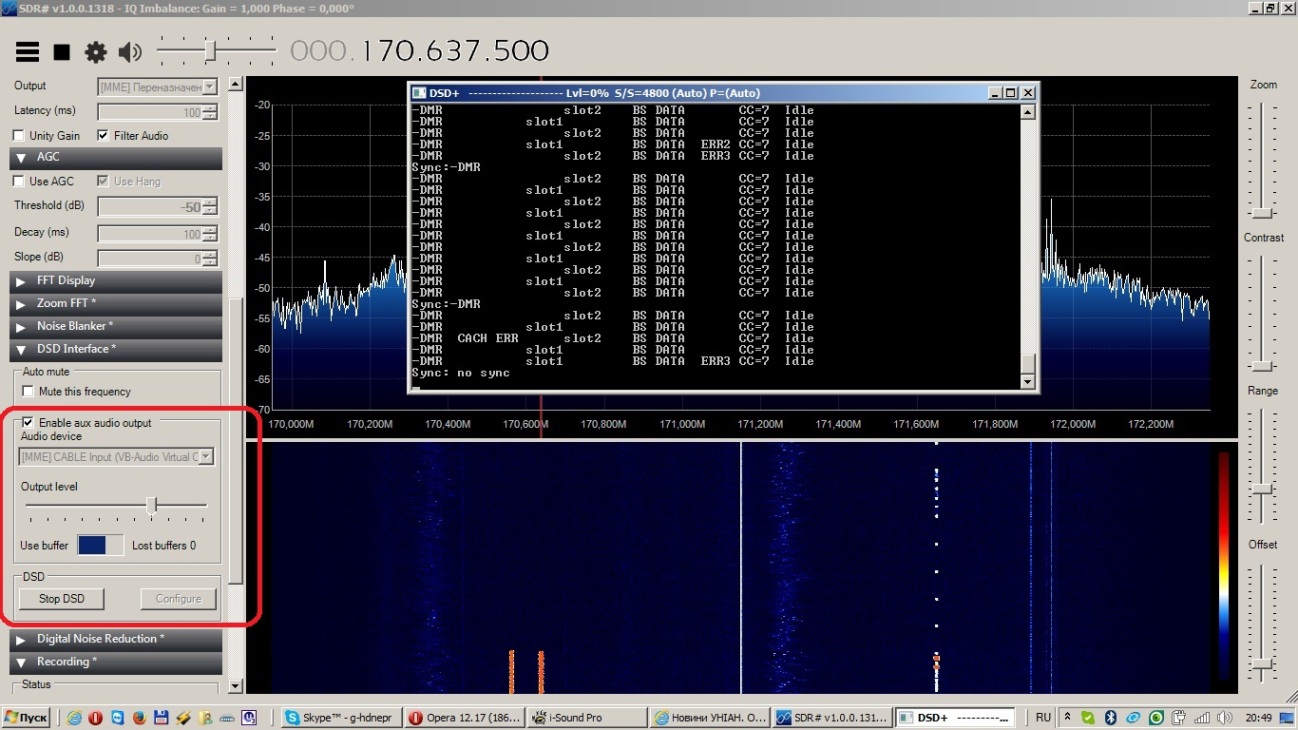Tick the Use AGC checkbox

point(19,182)
